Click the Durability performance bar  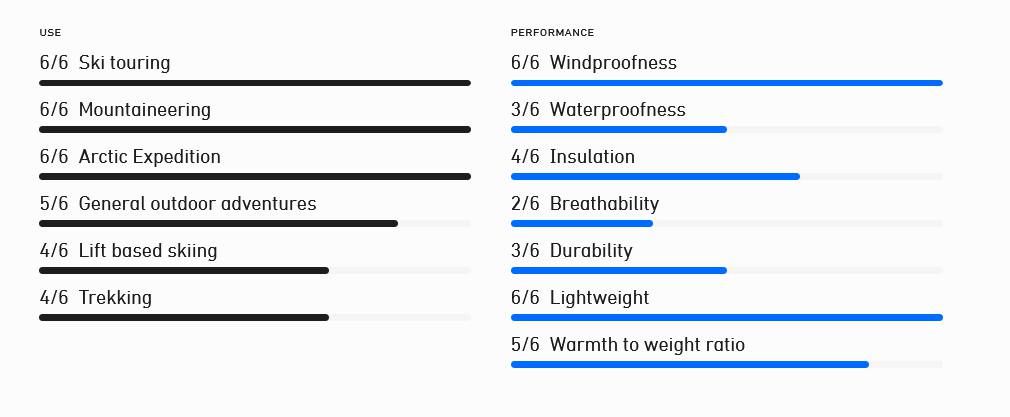pyautogui.click(x=727, y=271)
